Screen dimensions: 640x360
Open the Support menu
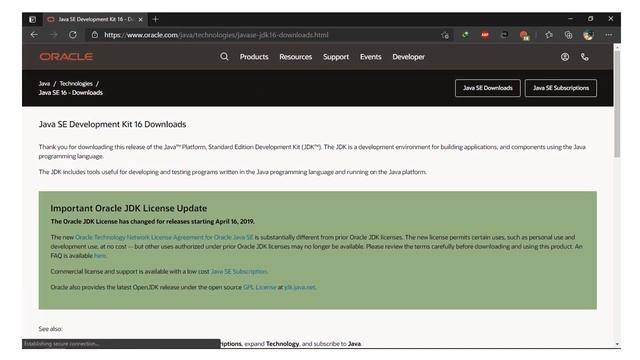click(x=336, y=57)
